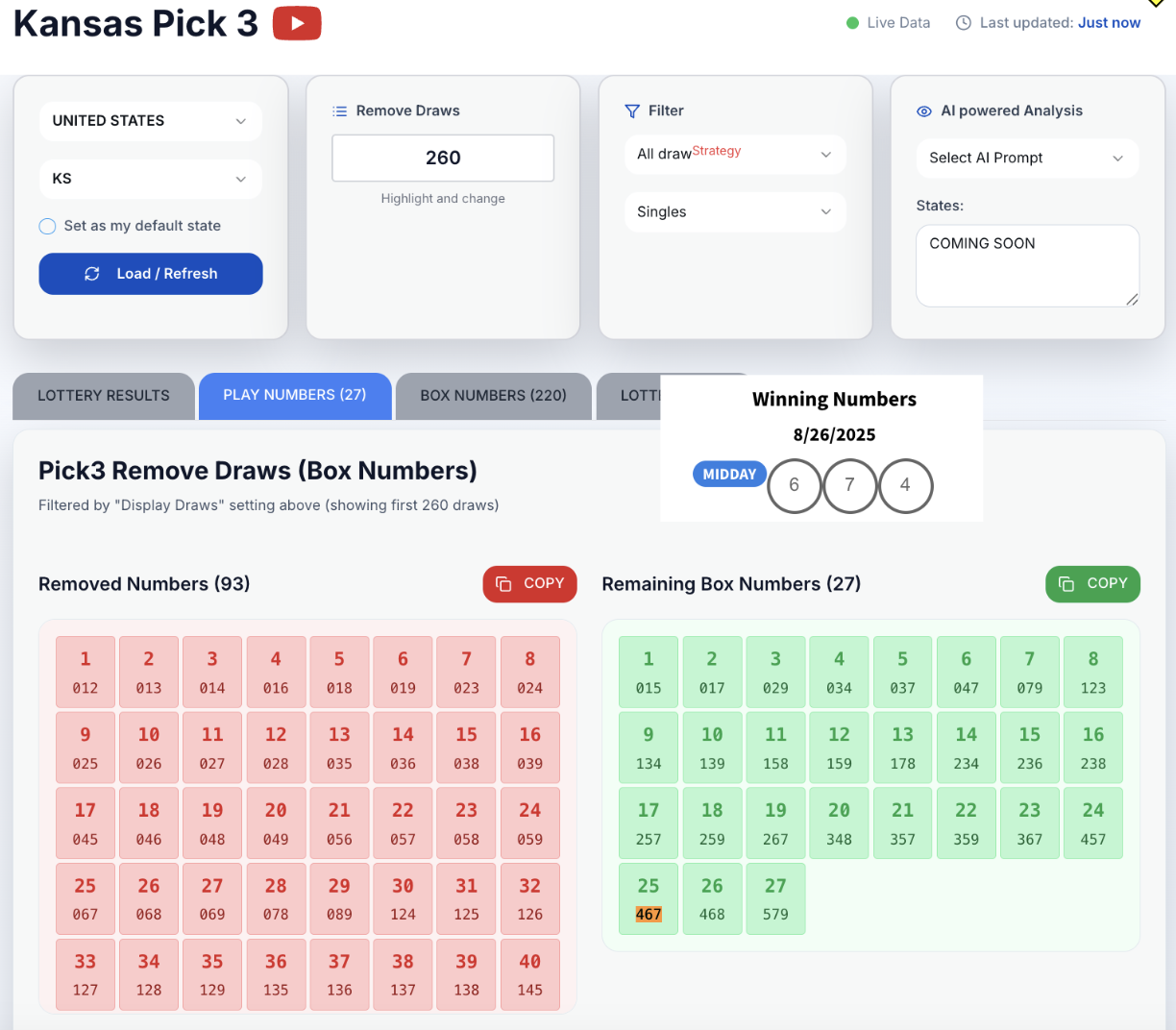The height and width of the screenshot is (1030, 1176).
Task: Select remaining box number 468
Action: click(712, 899)
